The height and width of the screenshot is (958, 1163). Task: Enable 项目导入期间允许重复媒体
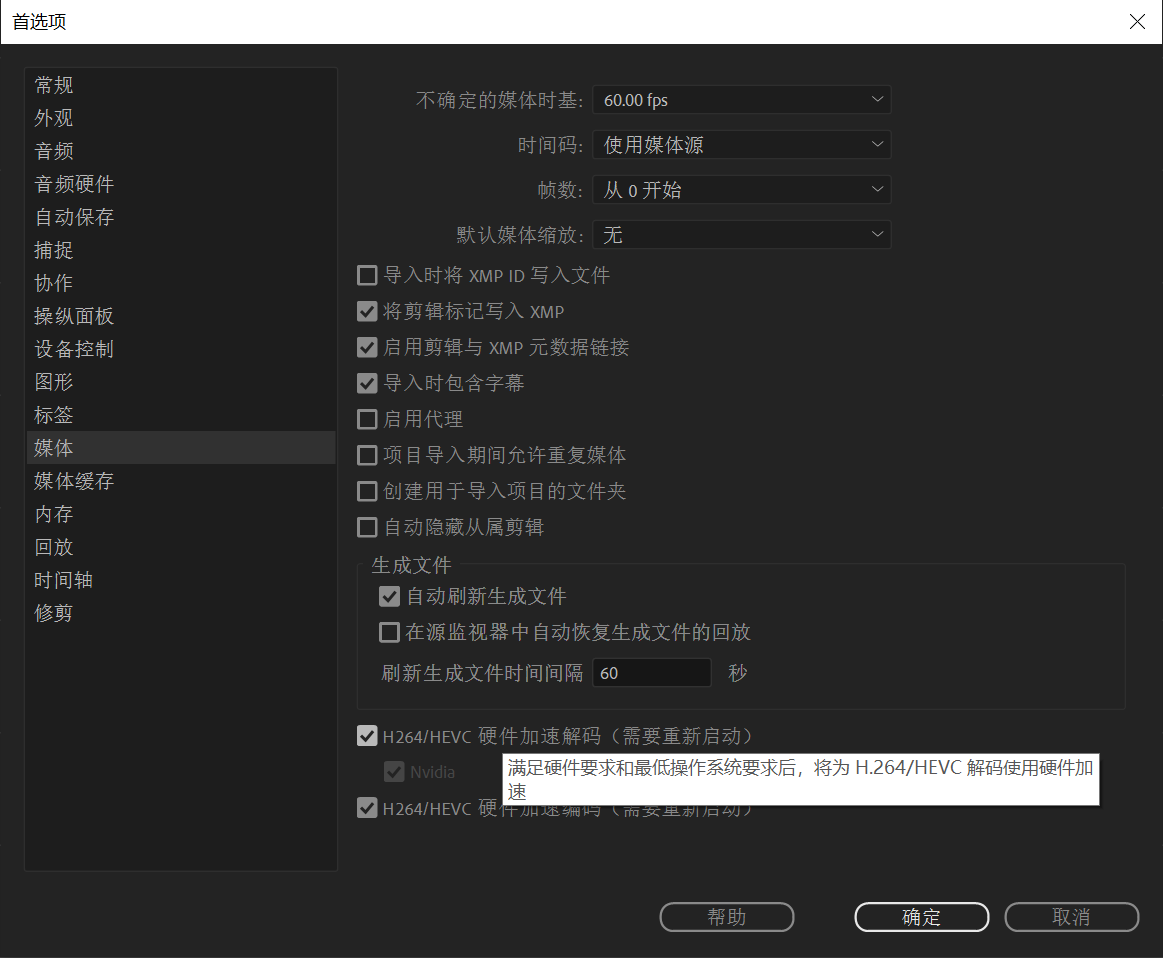[367, 455]
